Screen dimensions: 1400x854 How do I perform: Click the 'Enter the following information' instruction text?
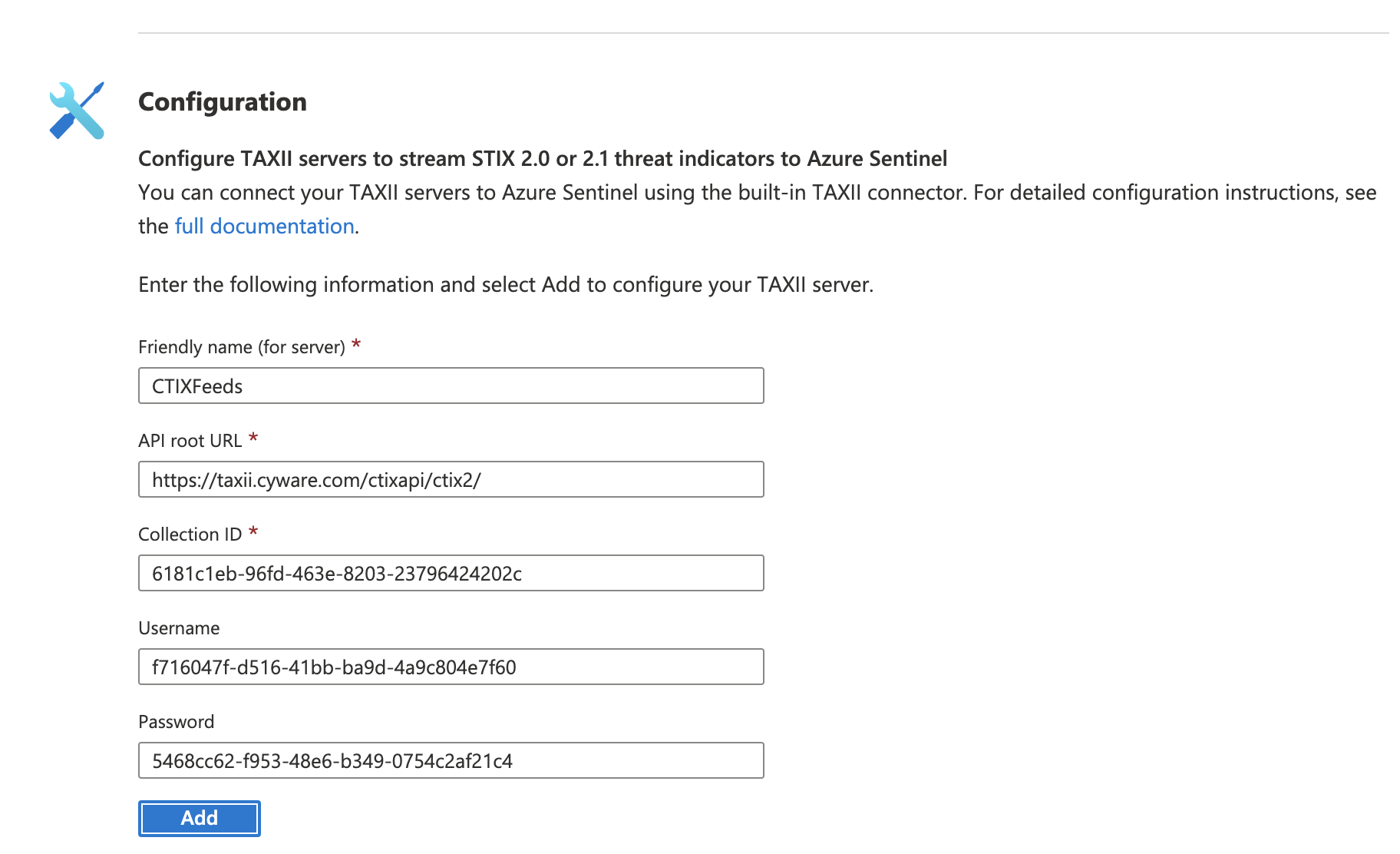505,285
